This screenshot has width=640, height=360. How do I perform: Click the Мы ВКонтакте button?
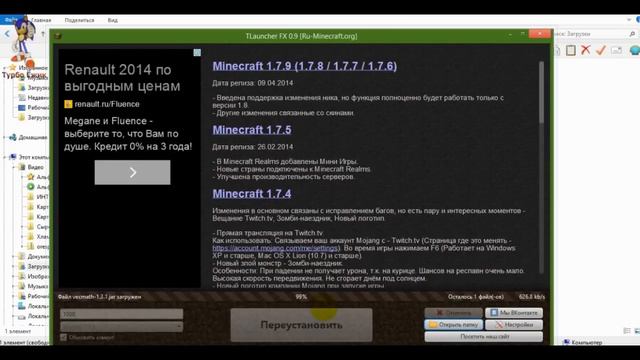click(514, 313)
